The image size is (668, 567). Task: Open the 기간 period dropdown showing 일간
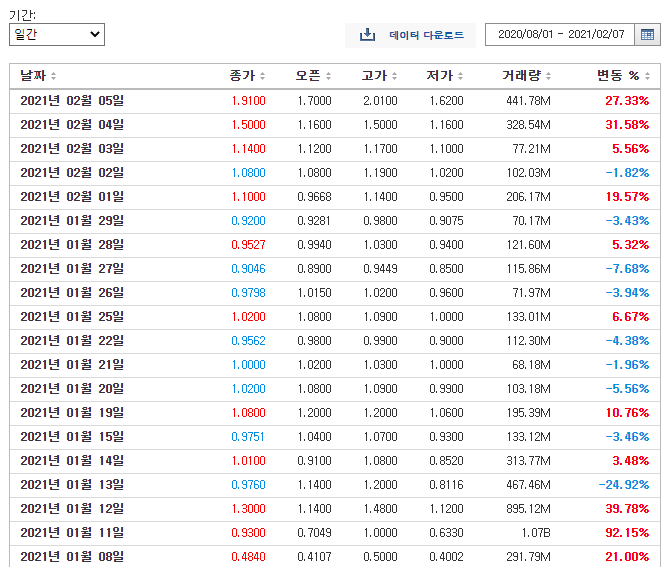(x=57, y=35)
